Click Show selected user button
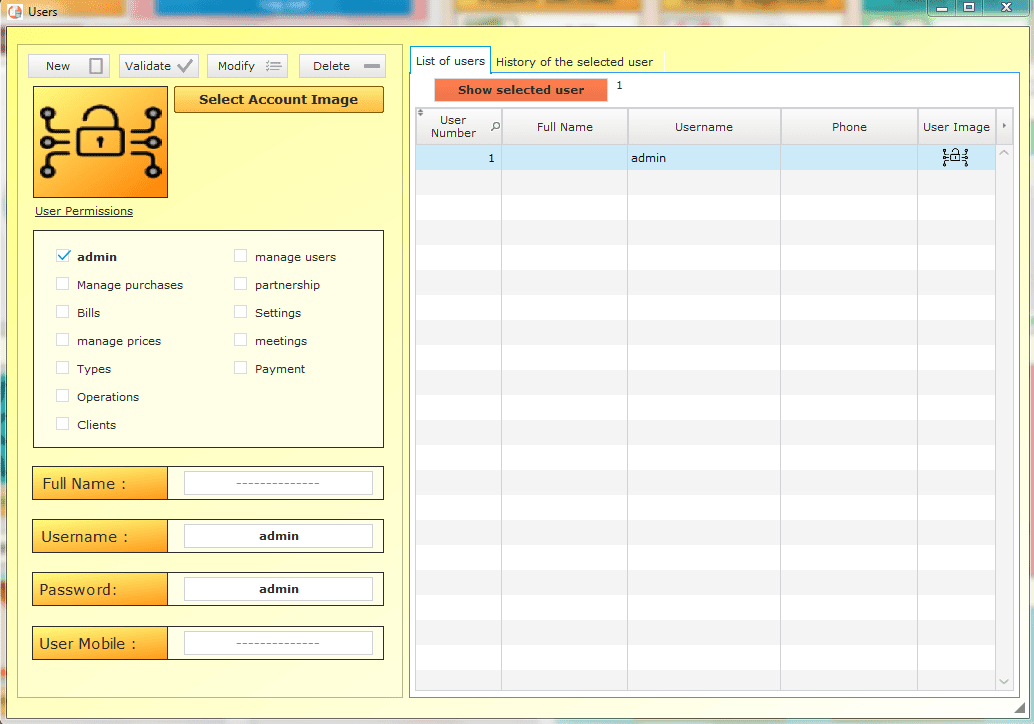Image resolution: width=1034 pixels, height=724 pixels. point(521,90)
